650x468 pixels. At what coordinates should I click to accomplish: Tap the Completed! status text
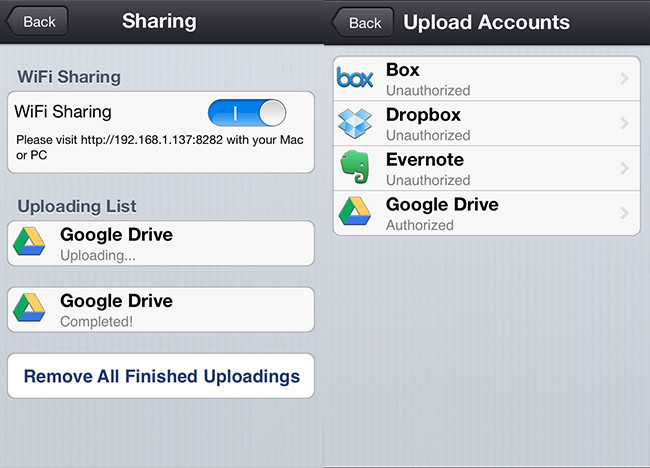coord(97,321)
